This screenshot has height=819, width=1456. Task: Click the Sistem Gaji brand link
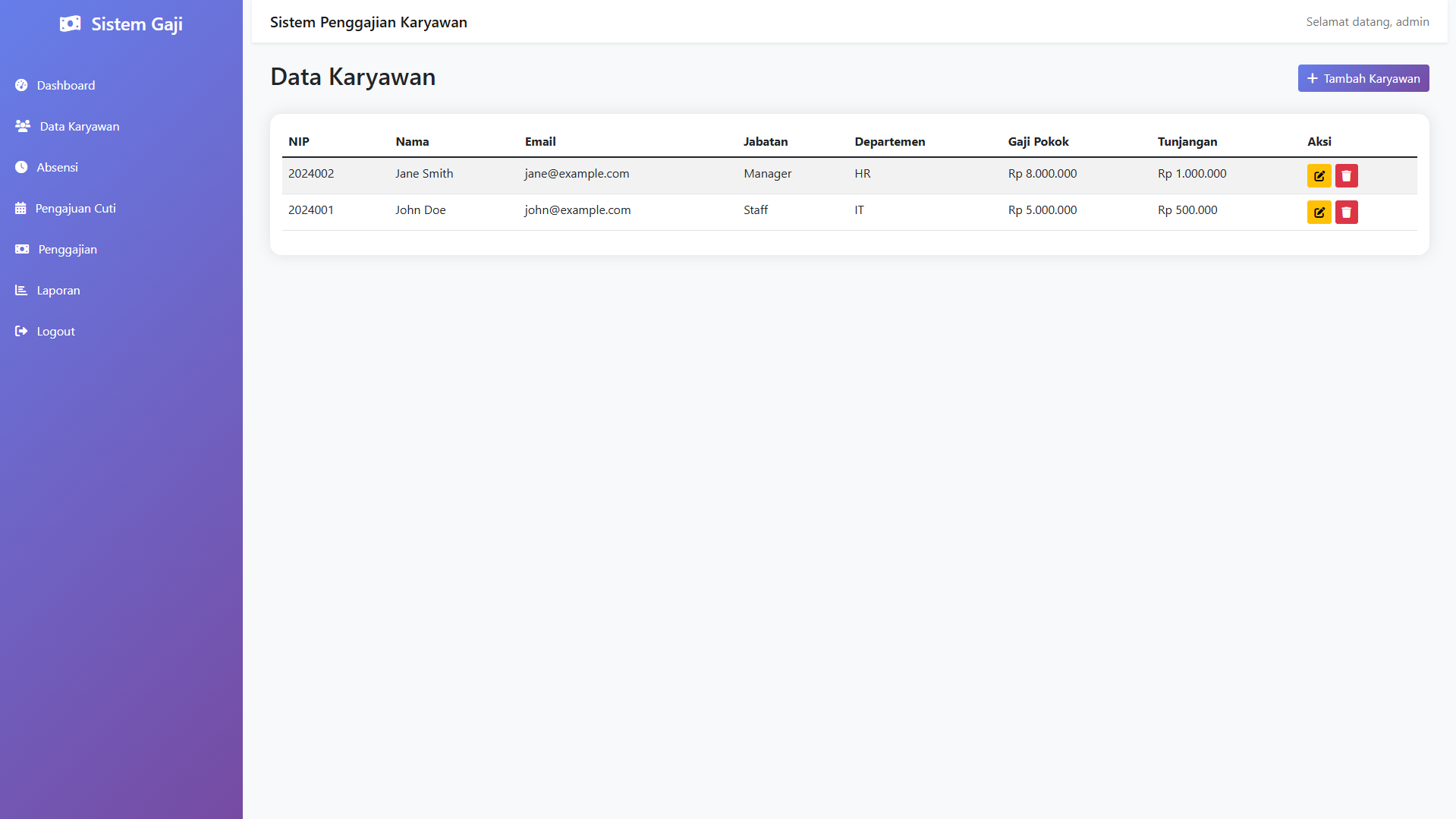[137, 24]
